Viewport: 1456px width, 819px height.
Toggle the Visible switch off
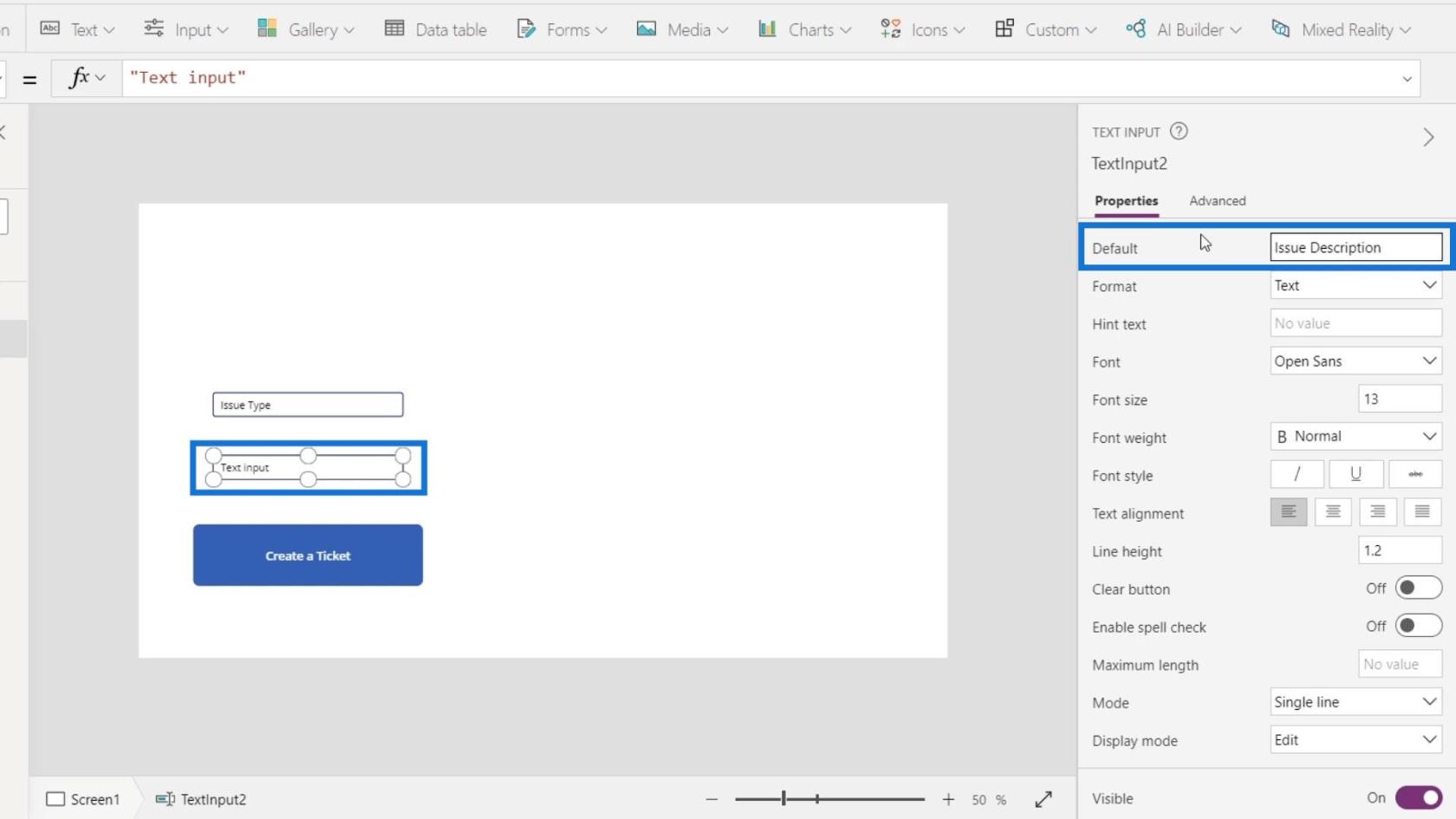click(x=1419, y=798)
